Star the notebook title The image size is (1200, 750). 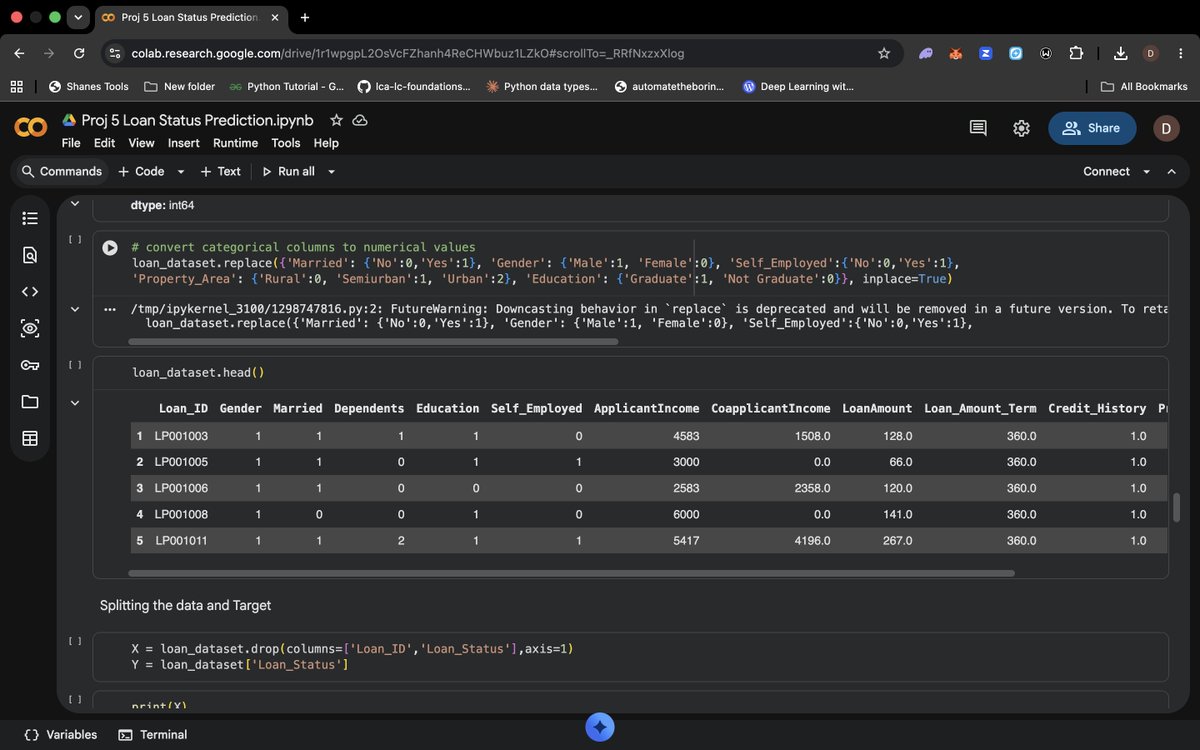[x=337, y=120]
